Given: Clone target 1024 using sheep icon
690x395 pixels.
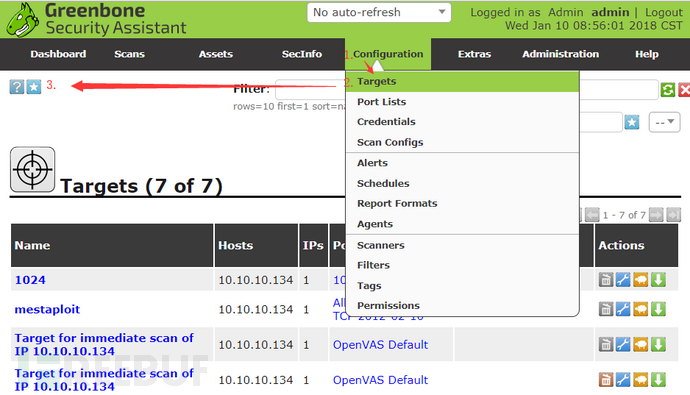Looking at the screenshot, I should (640, 279).
